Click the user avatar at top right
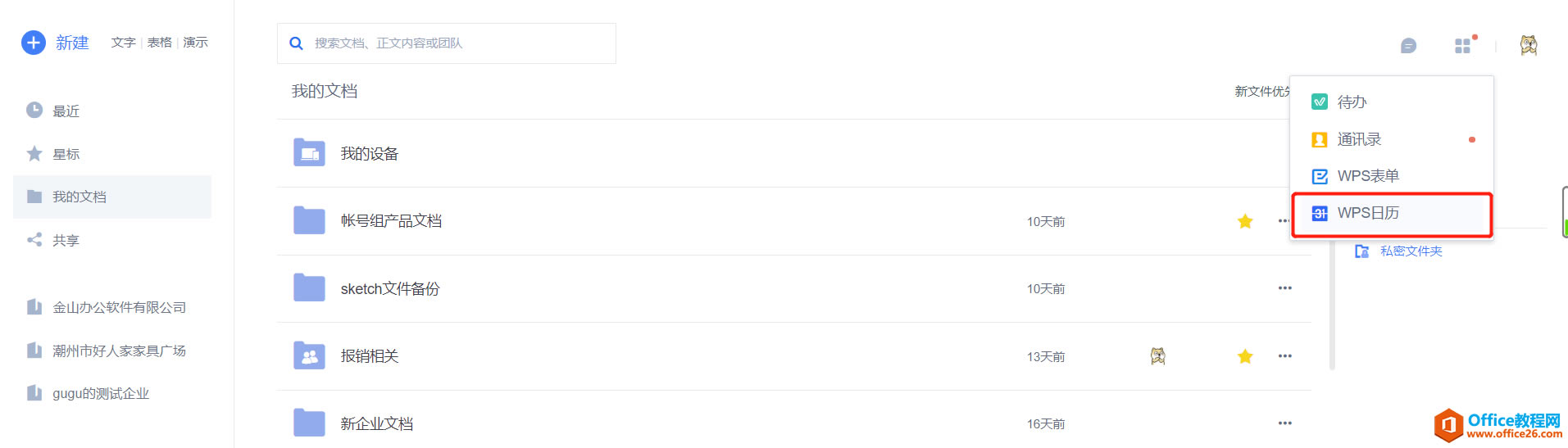The width and height of the screenshot is (1568, 448). coord(1528,46)
